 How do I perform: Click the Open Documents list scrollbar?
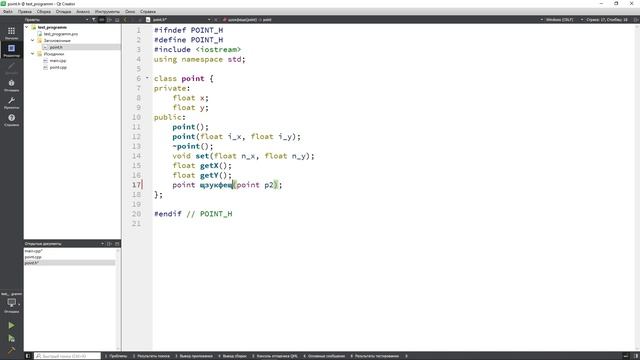click(x=118, y=299)
